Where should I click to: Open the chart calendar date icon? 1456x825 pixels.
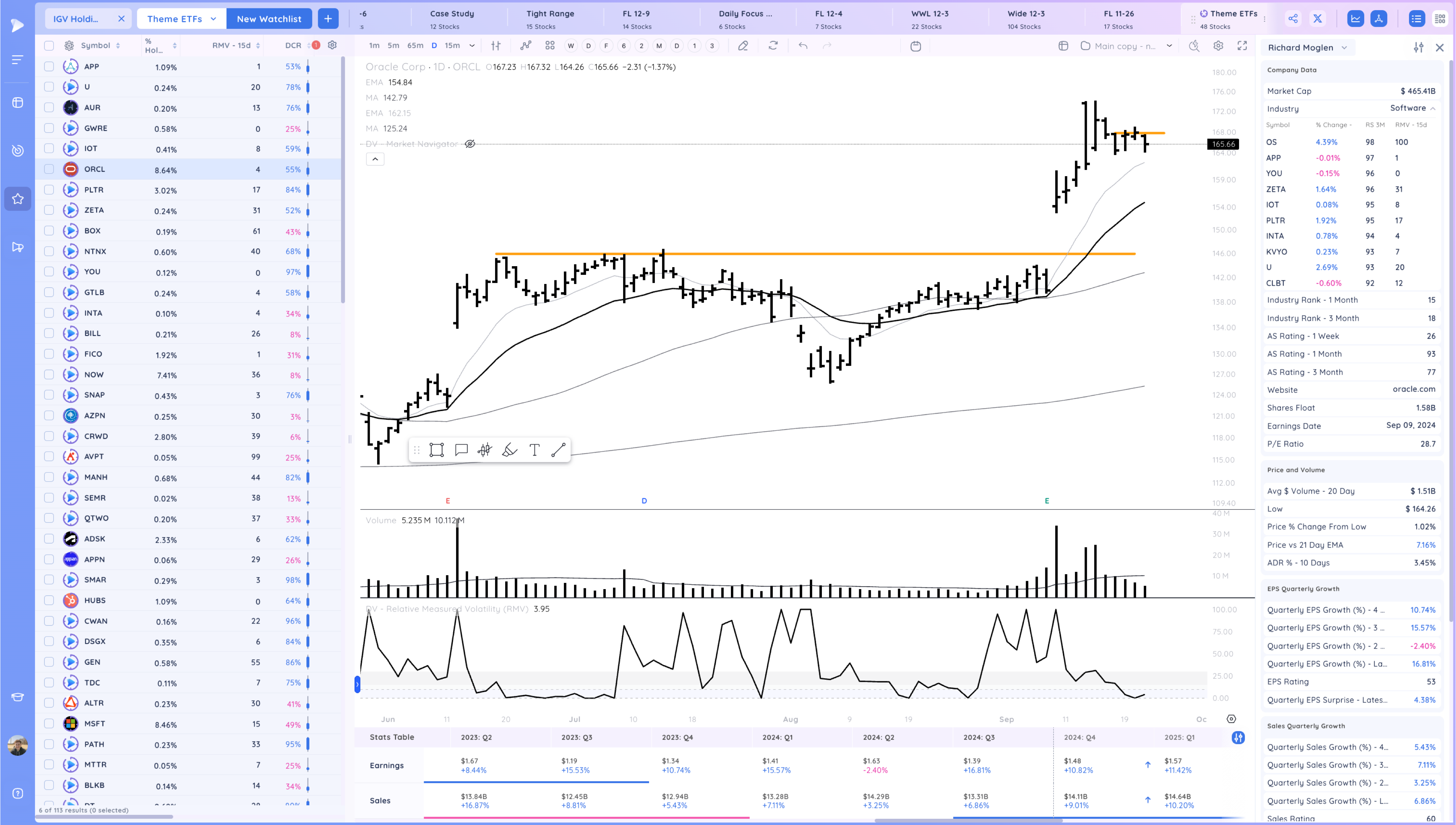point(915,46)
